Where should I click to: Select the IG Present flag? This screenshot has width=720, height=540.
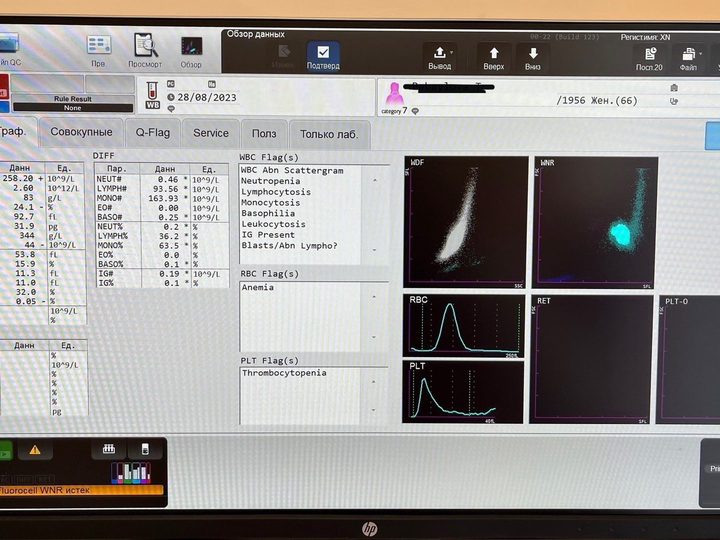coord(268,235)
